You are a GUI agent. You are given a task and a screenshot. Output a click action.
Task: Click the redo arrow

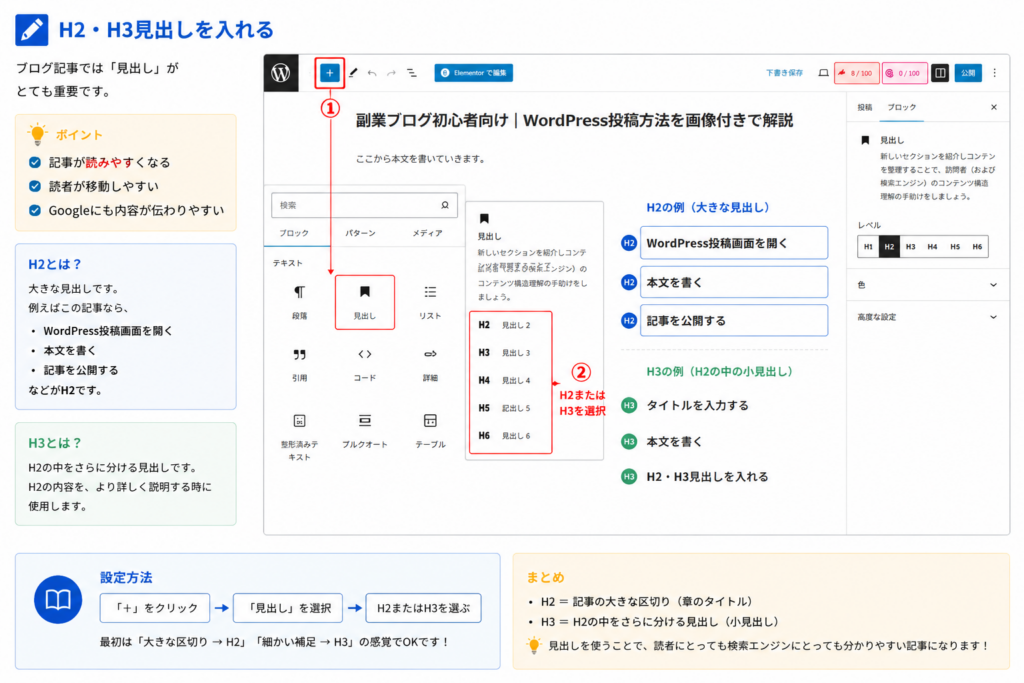coord(391,73)
